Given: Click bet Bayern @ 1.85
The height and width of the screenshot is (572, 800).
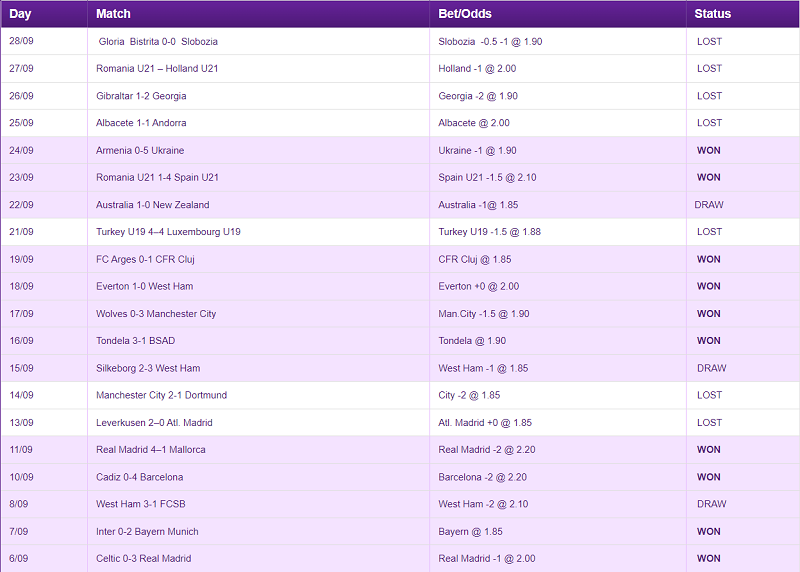Looking at the screenshot, I should pos(470,532).
